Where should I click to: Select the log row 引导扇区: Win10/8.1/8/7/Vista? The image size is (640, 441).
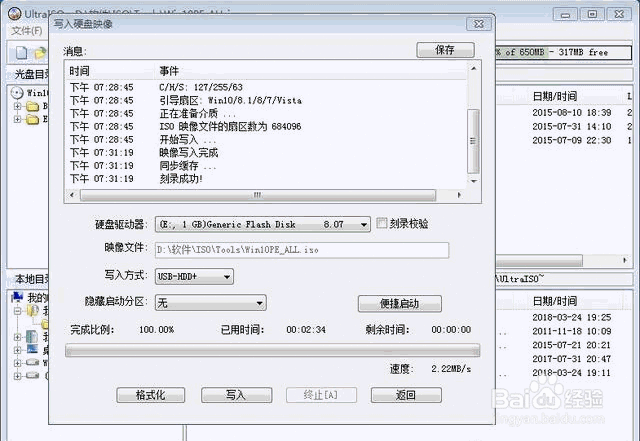pyautogui.click(x=266, y=100)
